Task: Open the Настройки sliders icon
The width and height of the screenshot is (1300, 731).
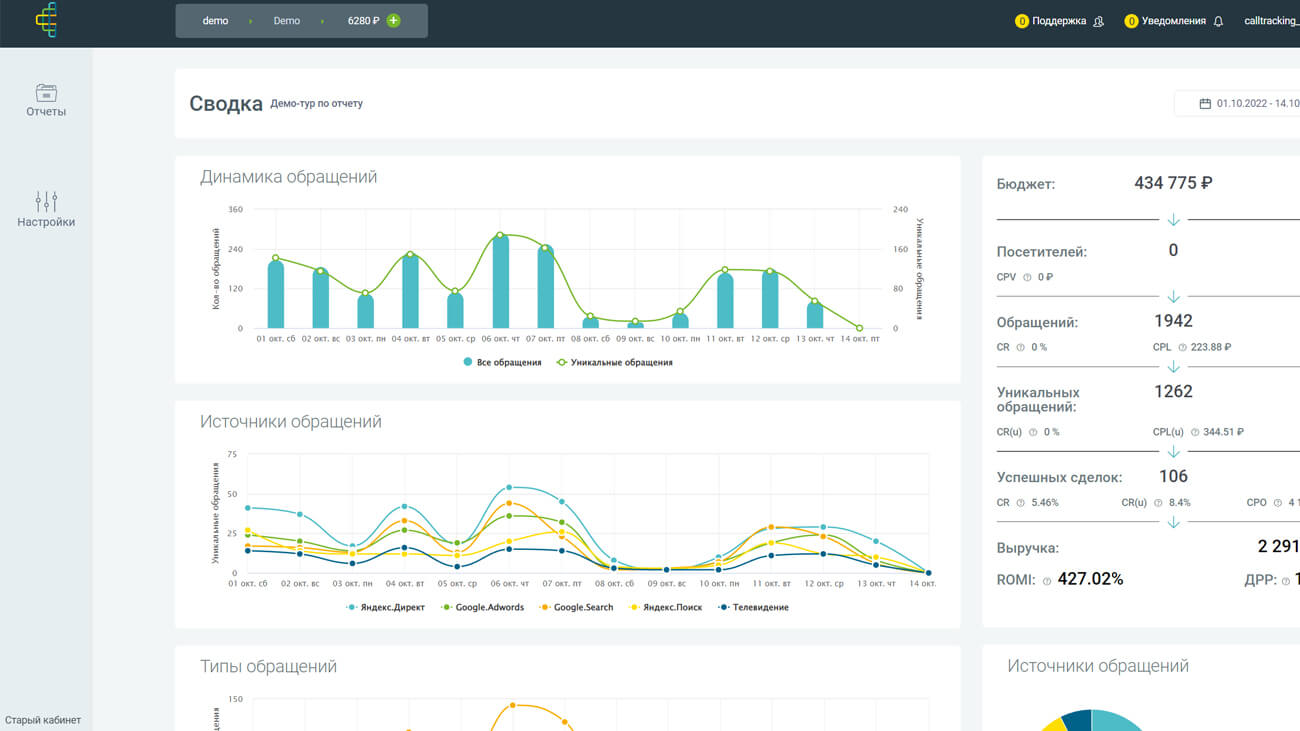Action: pyautogui.click(x=46, y=201)
